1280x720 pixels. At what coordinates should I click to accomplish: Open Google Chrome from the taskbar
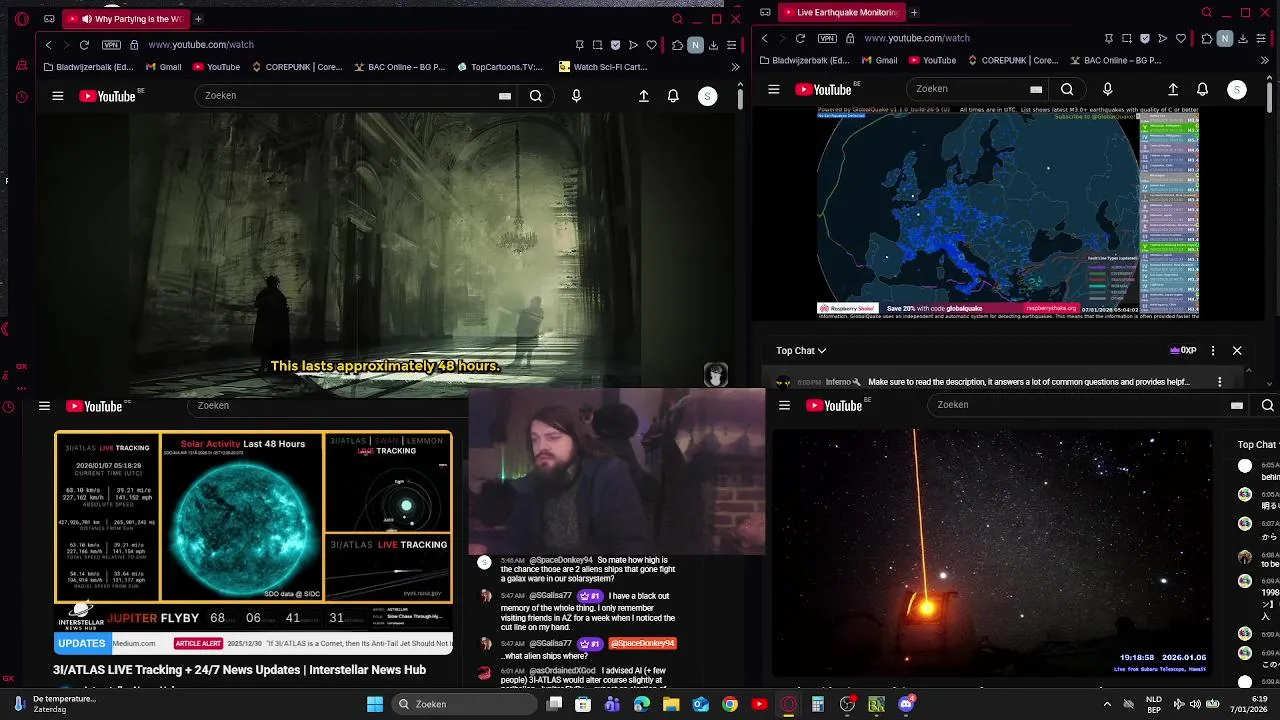click(x=730, y=704)
